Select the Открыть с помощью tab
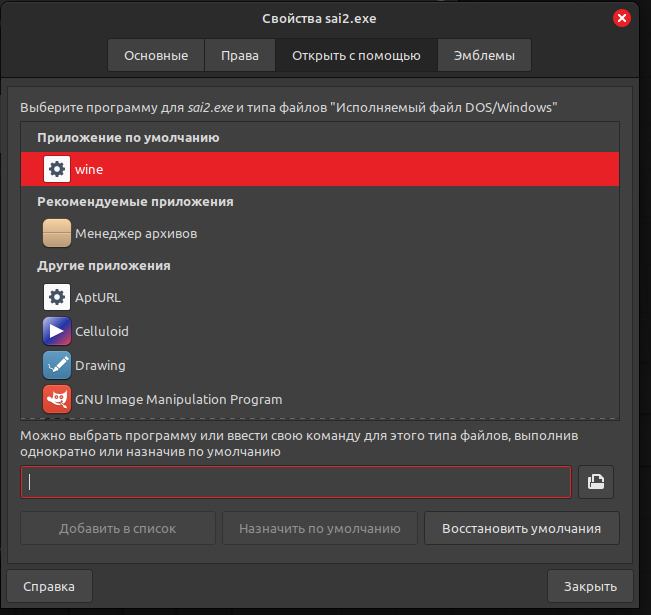This screenshot has height=615, width=651. [x=356, y=55]
